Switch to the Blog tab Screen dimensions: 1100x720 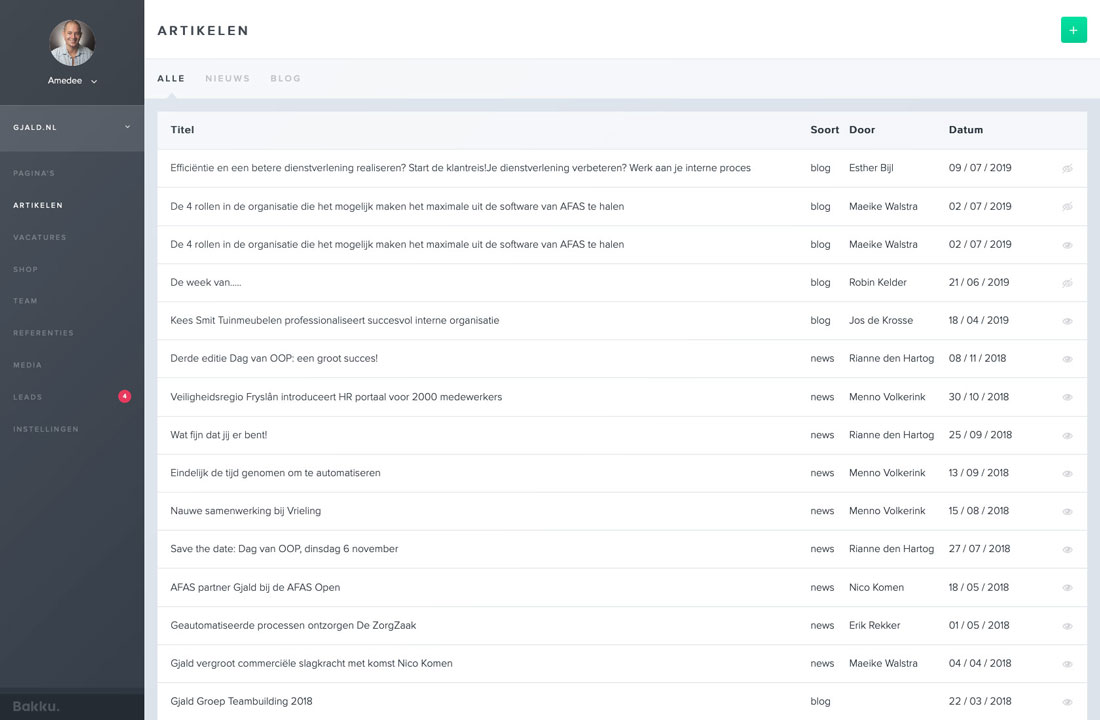pos(285,78)
